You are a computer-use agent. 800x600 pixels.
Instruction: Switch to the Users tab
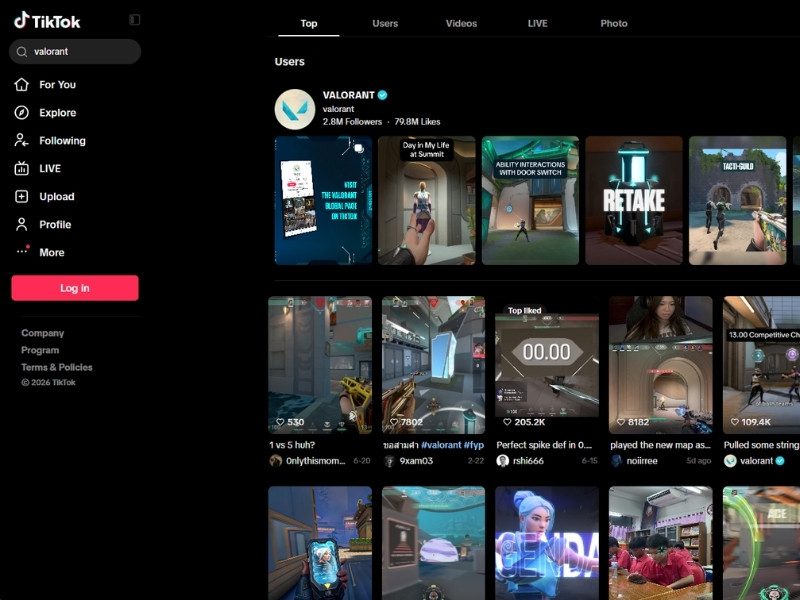pyautogui.click(x=385, y=23)
